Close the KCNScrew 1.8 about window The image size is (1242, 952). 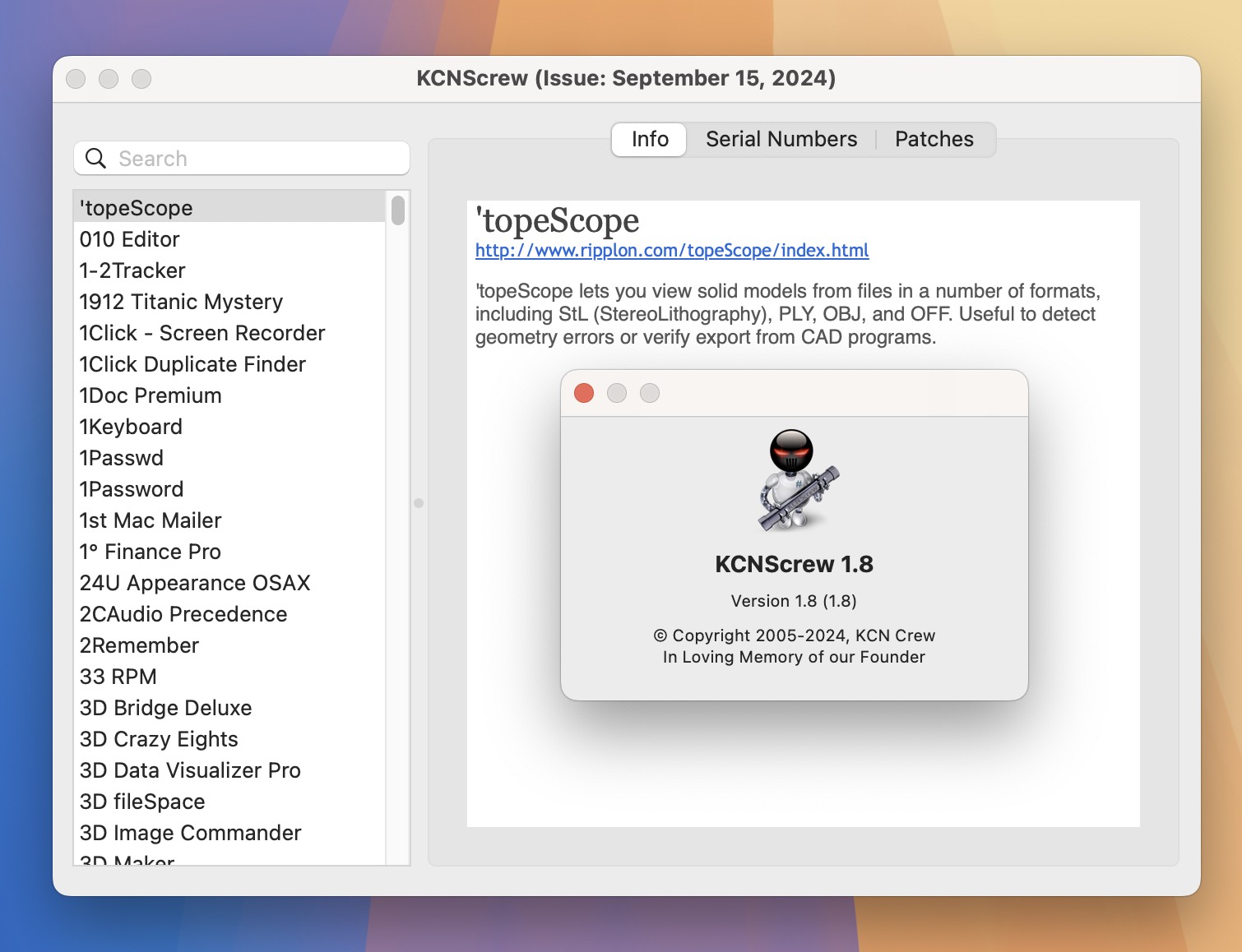(x=584, y=393)
